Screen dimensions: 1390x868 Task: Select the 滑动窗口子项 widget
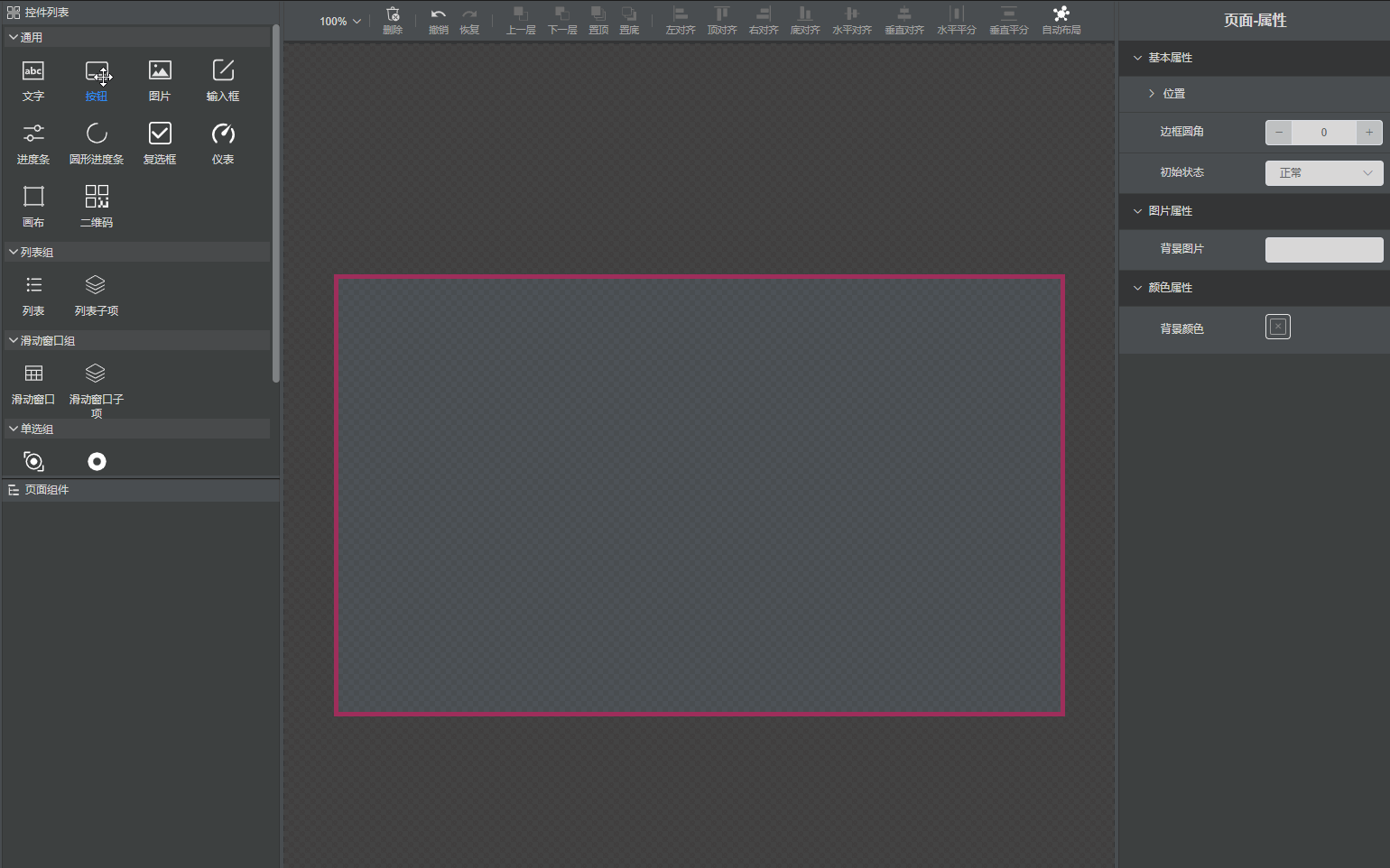tap(97, 390)
